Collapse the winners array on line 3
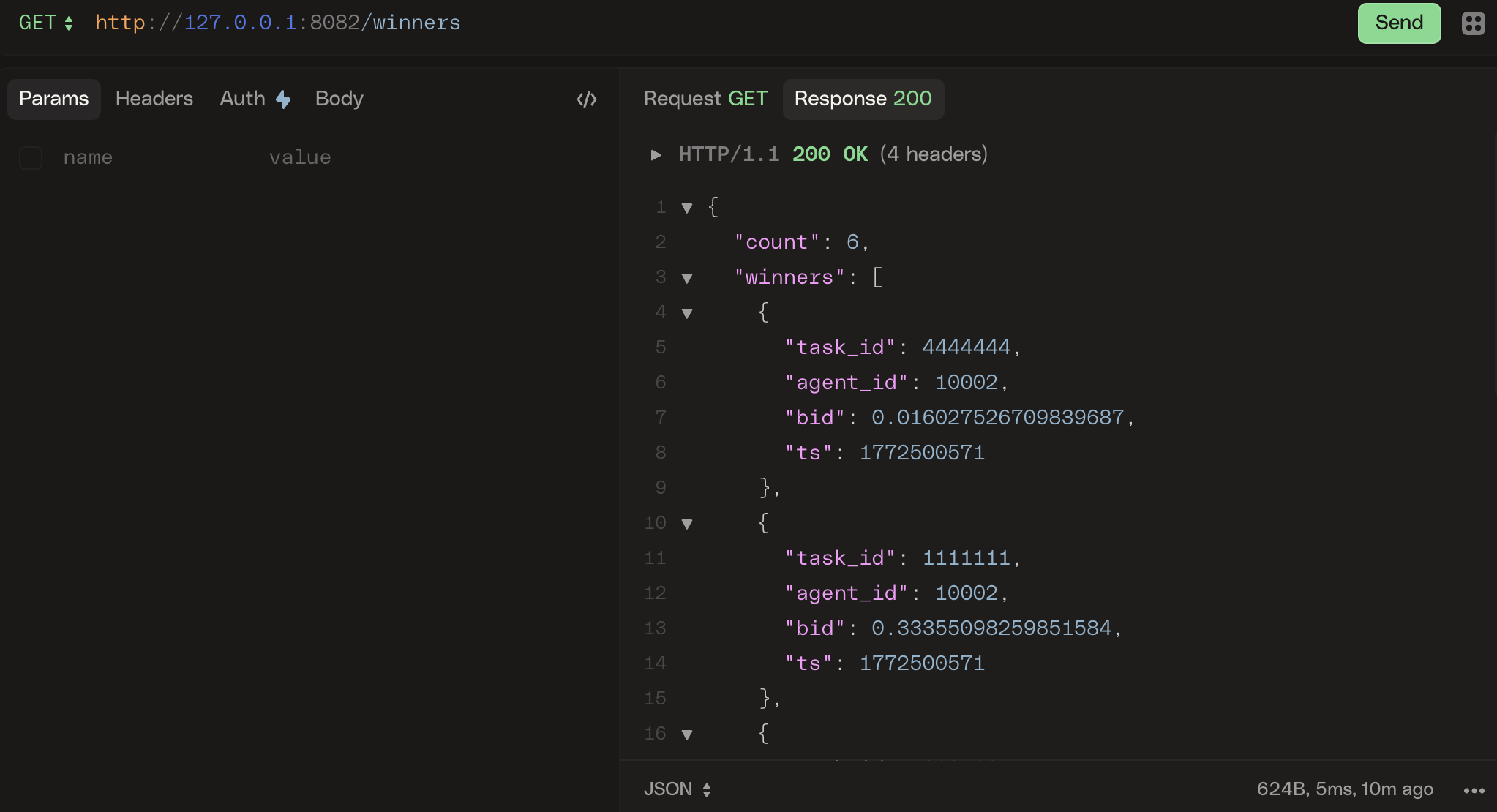The height and width of the screenshot is (812, 1497). pyautogui.click(x=686, y=278)
